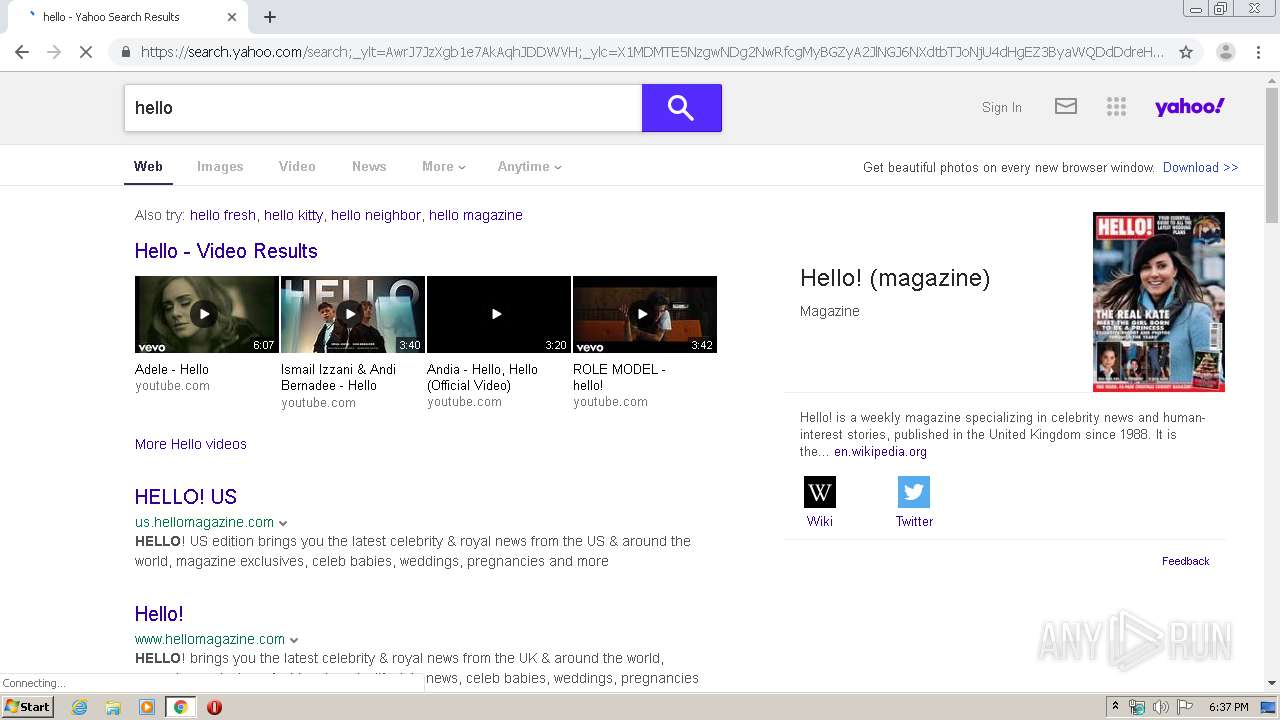Click the network tray icon
Screen dimensions: 1280x720
pyautogui.click(x=1137, y=707)
